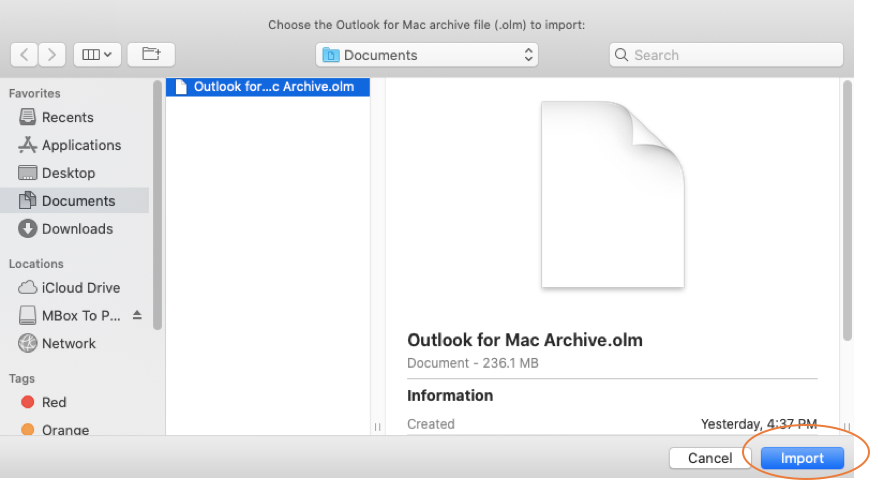Go back with the left chevron button

tap(24, 54)
